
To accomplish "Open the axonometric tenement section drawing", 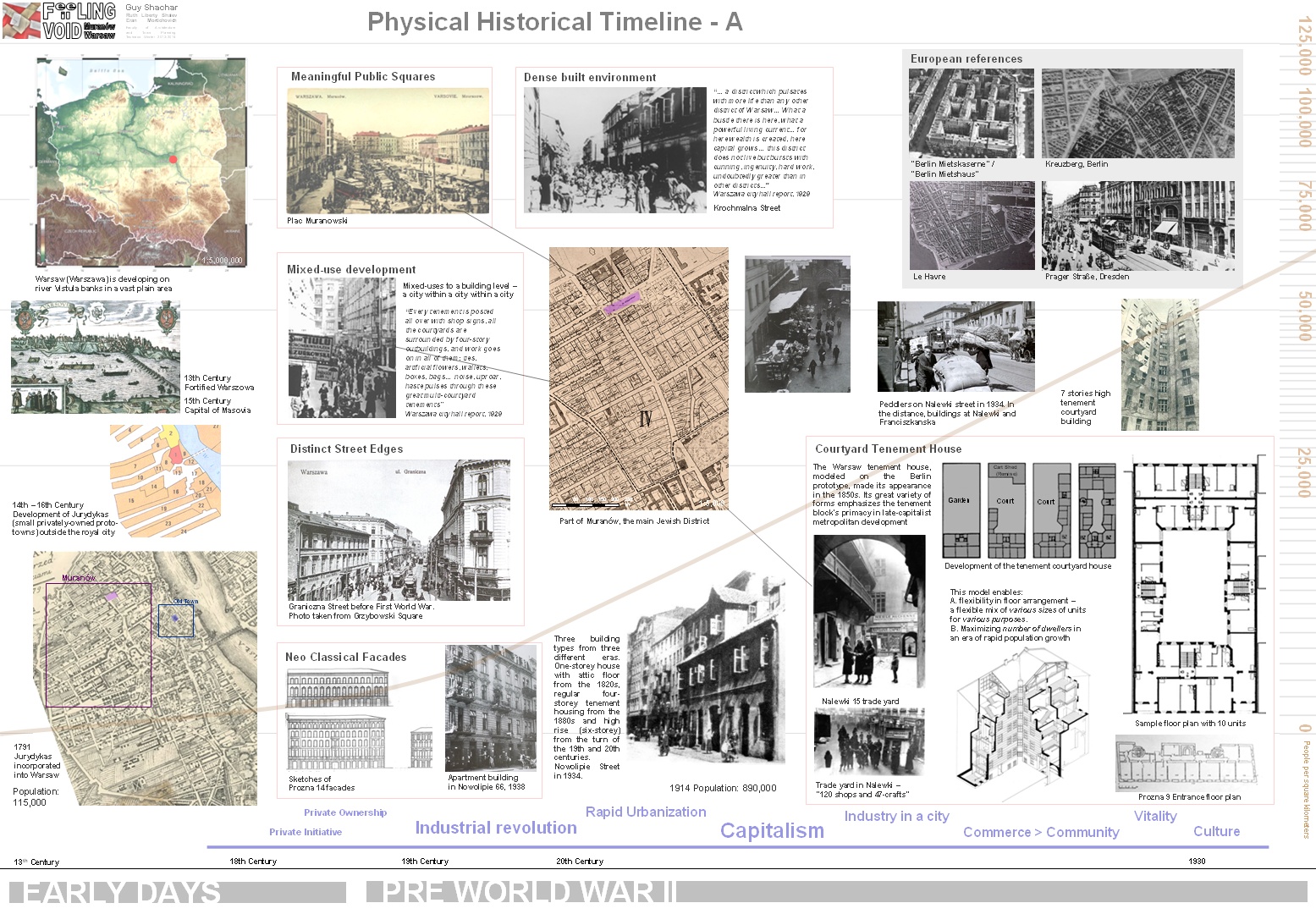I will coord(1024,724).
